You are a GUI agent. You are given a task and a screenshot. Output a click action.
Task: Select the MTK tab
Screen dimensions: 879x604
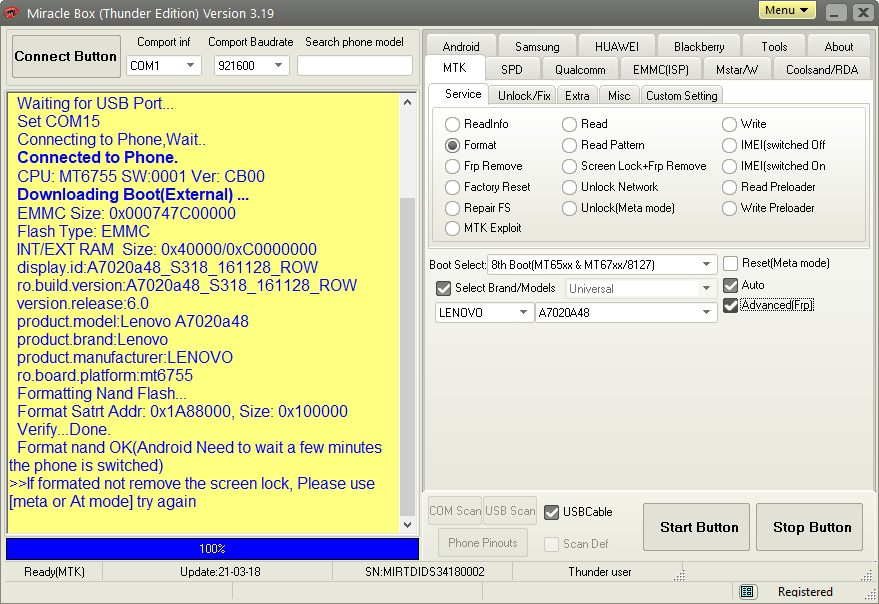click(x=455, y=68)
